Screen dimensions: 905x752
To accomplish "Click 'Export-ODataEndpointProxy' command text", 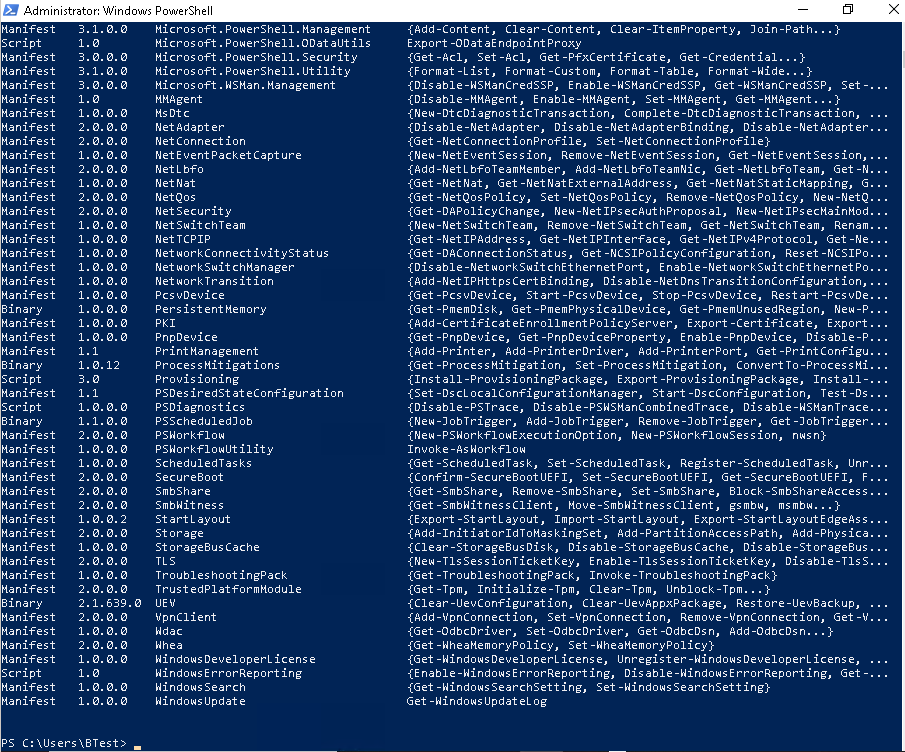I will [494, 43].
